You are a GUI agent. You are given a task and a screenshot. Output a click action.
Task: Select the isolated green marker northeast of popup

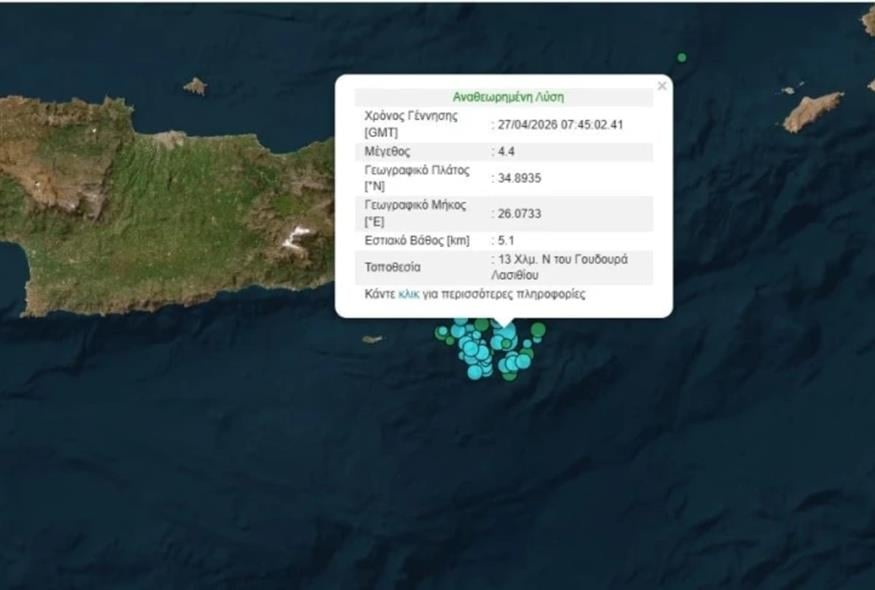coord(682,58)
